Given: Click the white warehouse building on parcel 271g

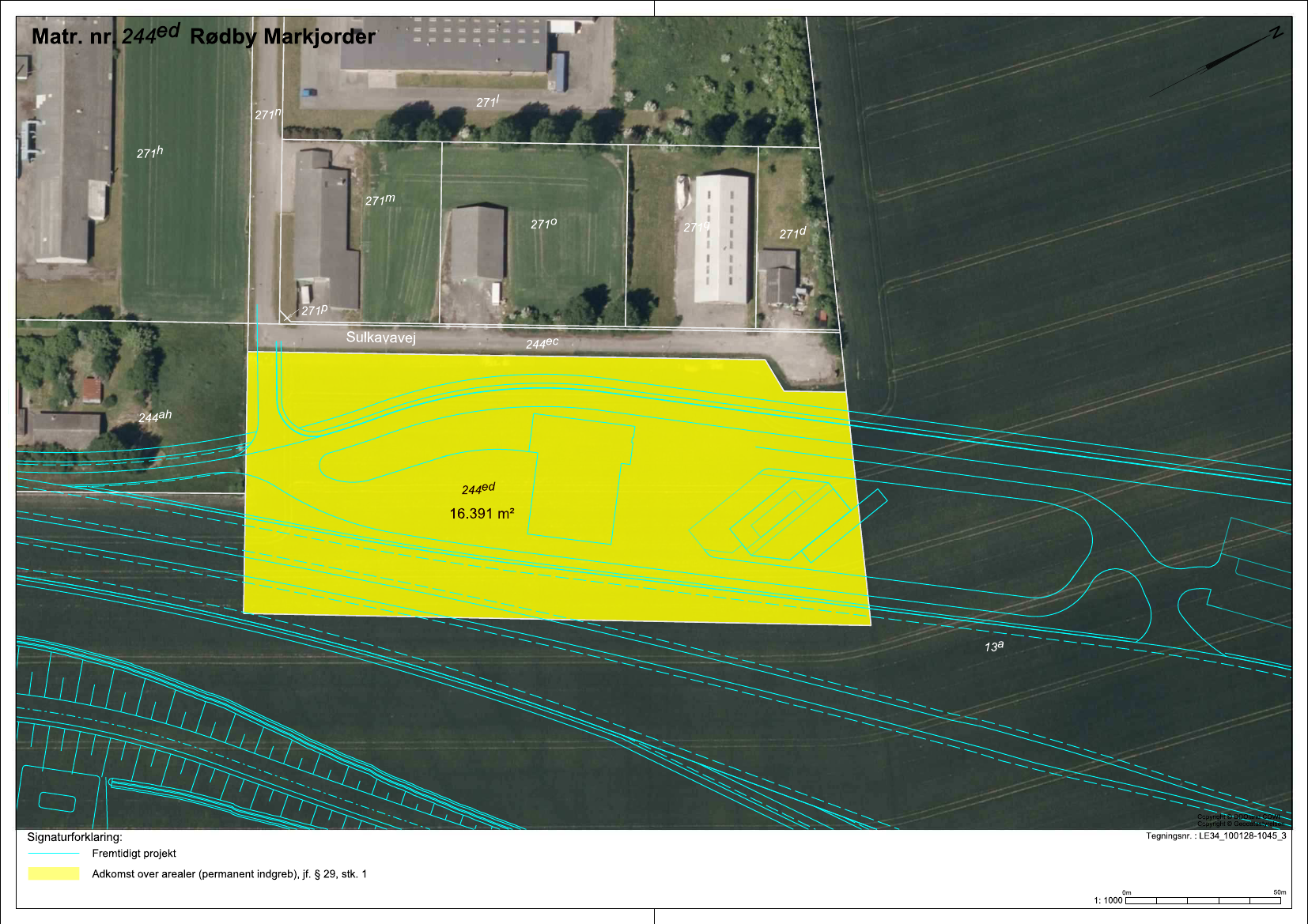Looking at the screenshot, I should [721, 239].
